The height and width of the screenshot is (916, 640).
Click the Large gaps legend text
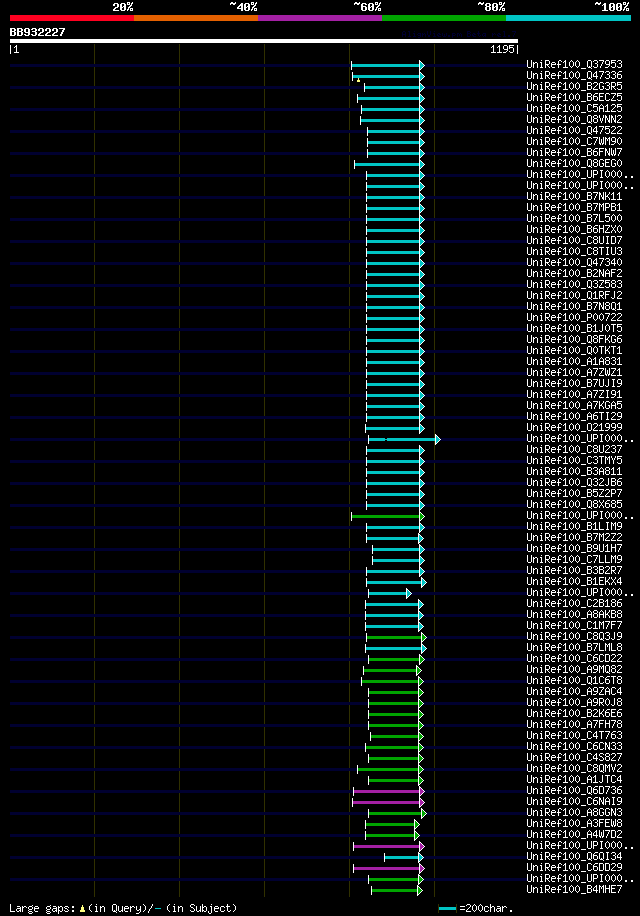tap(123, 908)
